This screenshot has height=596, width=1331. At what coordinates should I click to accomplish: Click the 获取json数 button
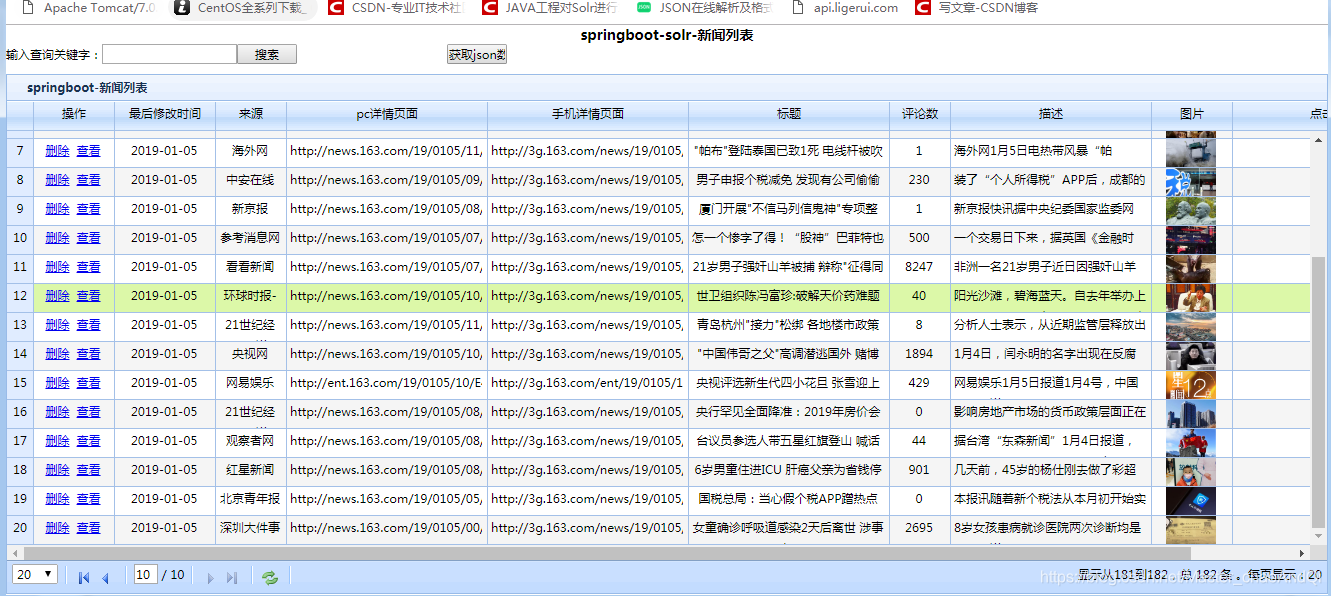tap(477, 54)
